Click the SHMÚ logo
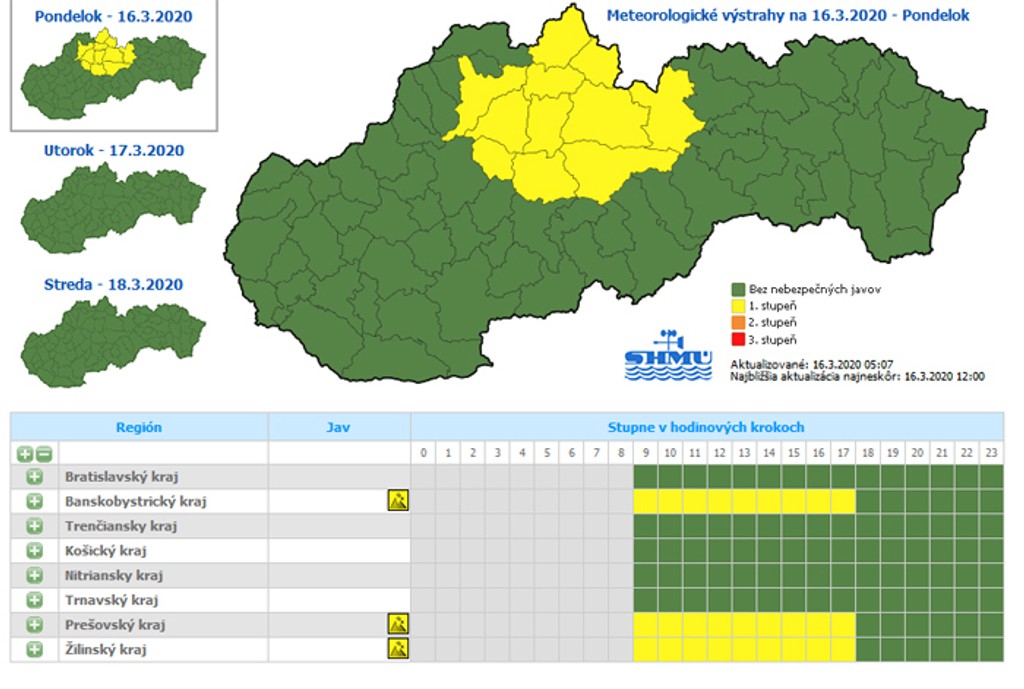Viewport: 1024px width, 689px height. pyautogui.click(x=668, y=355)
